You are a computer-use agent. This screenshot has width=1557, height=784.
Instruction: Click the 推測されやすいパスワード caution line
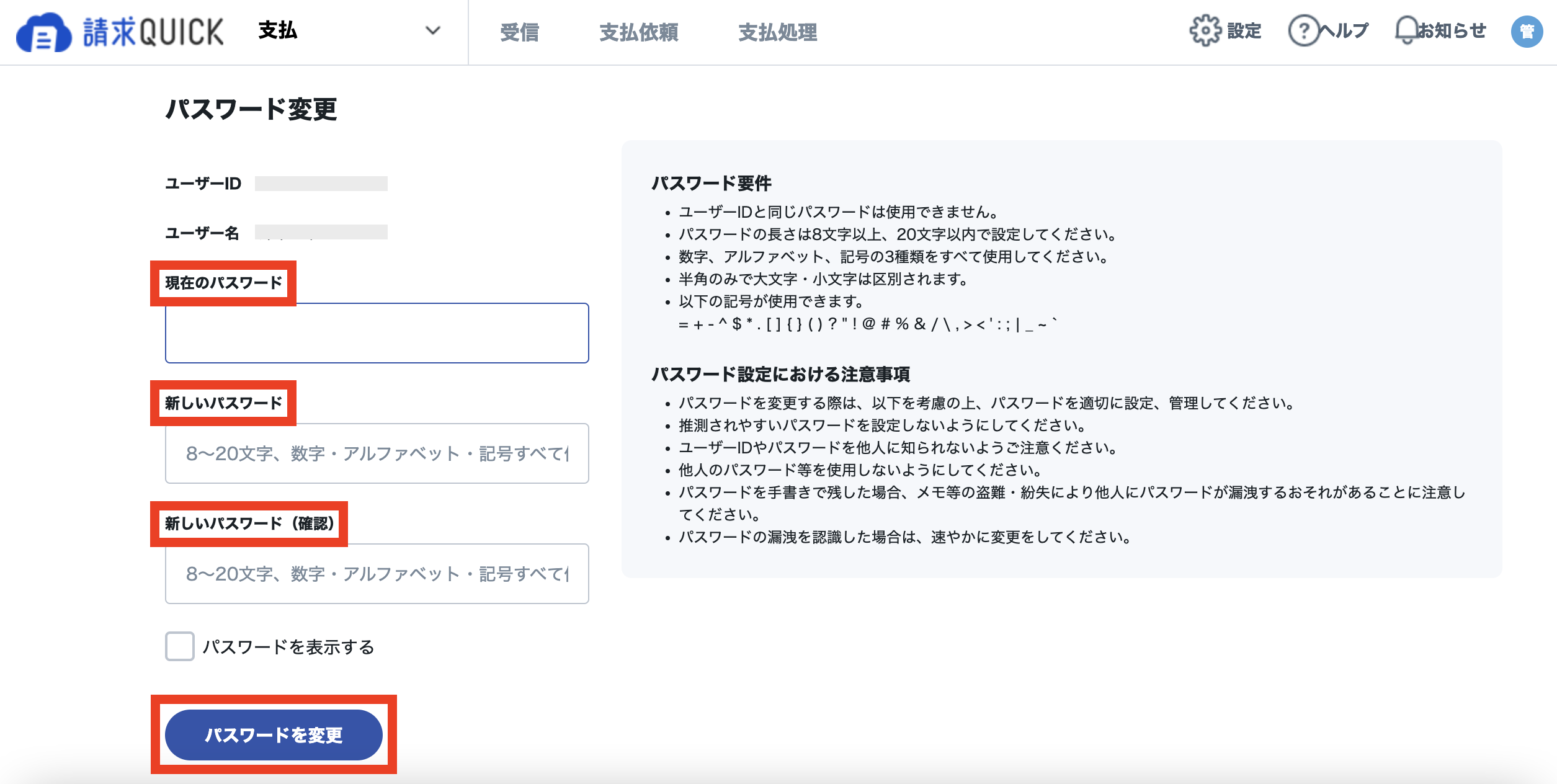(x=883, y=425)
